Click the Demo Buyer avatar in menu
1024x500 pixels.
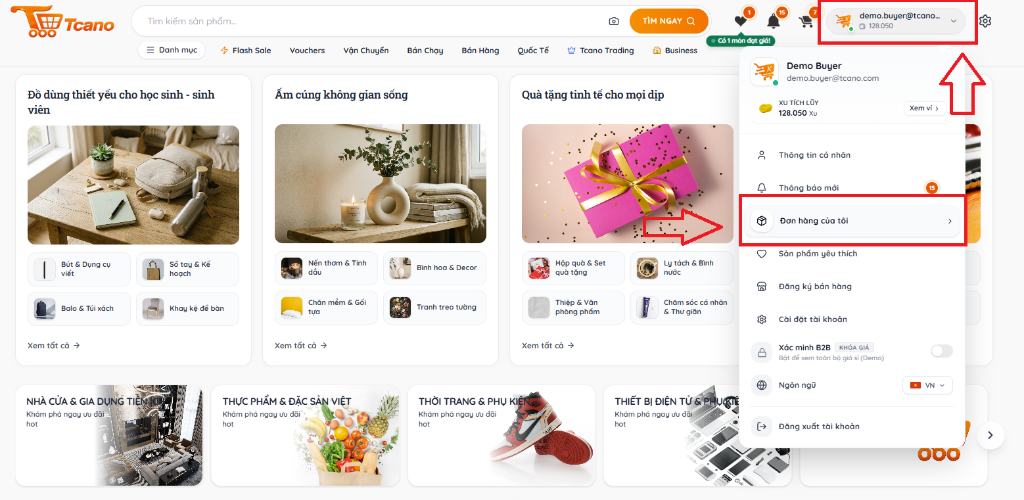765,72
